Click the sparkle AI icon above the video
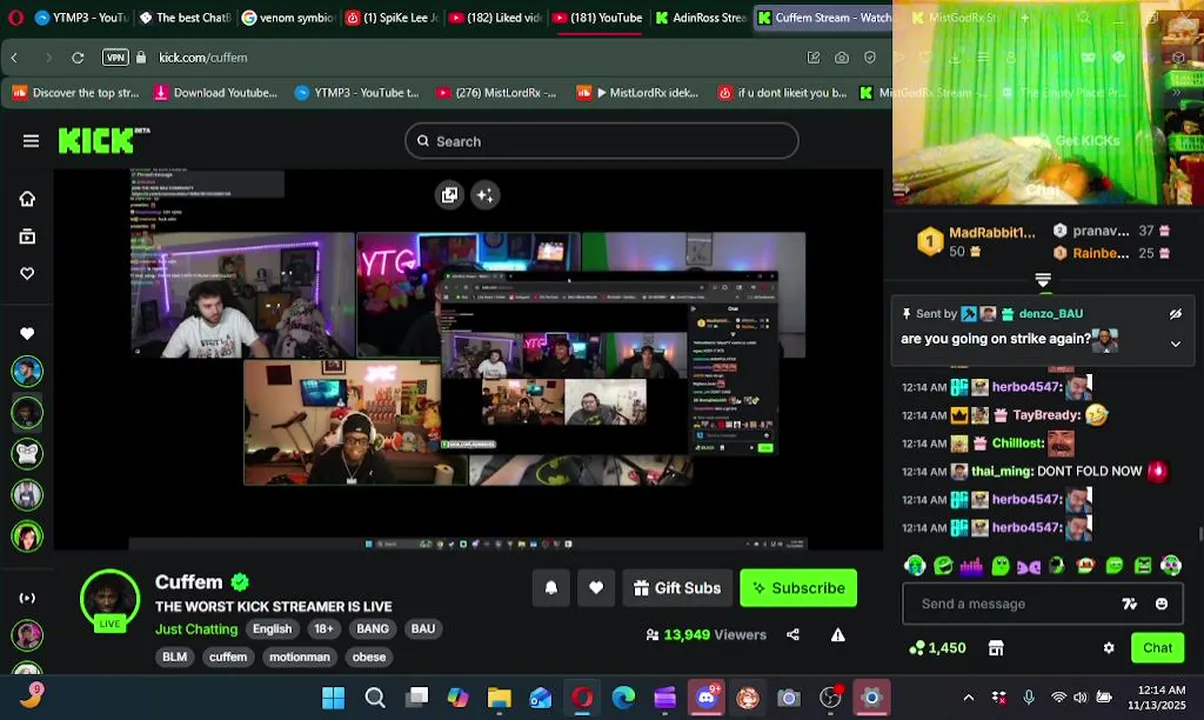This screenshot has height=720, width=1204. pyautogui.click(x=485, y=195)
